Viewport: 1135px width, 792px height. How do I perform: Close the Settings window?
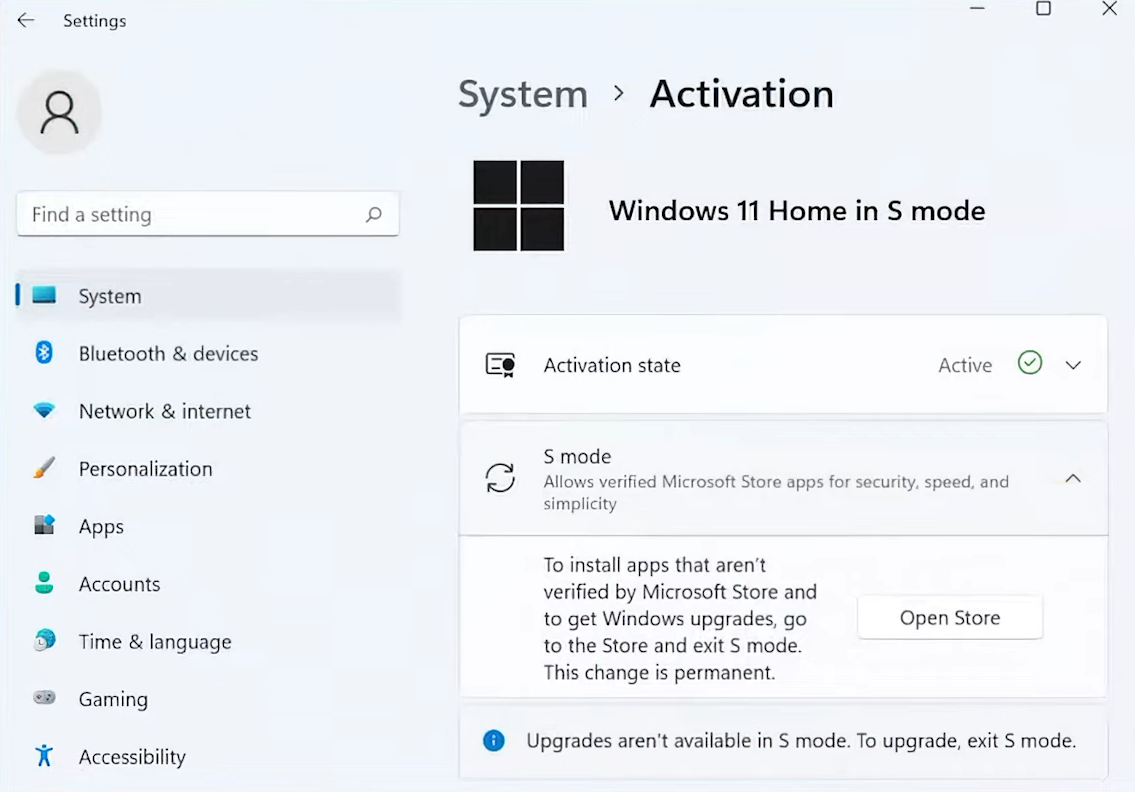[x=1109, y=9]
